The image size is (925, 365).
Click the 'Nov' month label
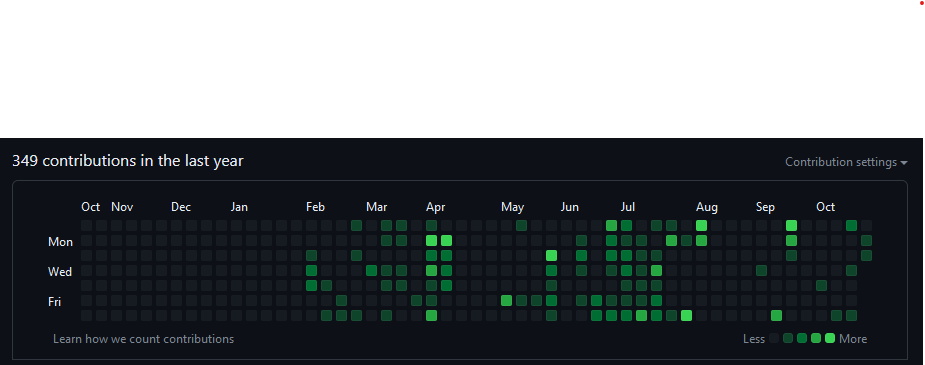122,207
